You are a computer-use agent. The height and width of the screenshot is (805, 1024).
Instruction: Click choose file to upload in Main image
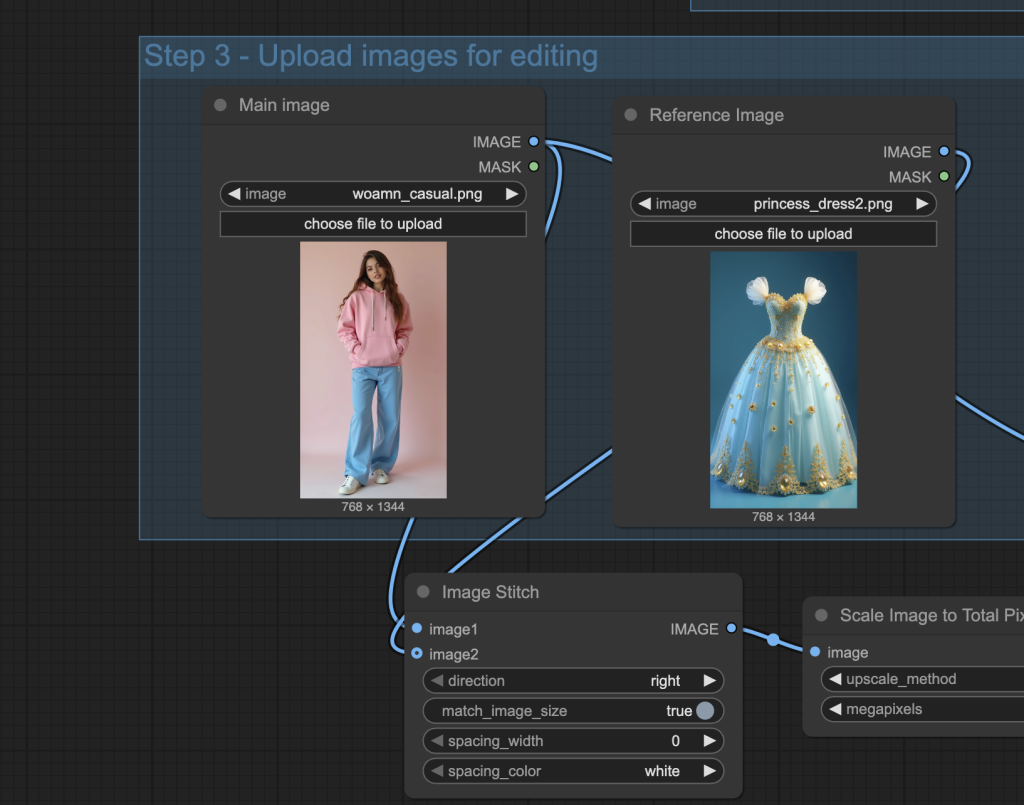[x=373, y=224]
